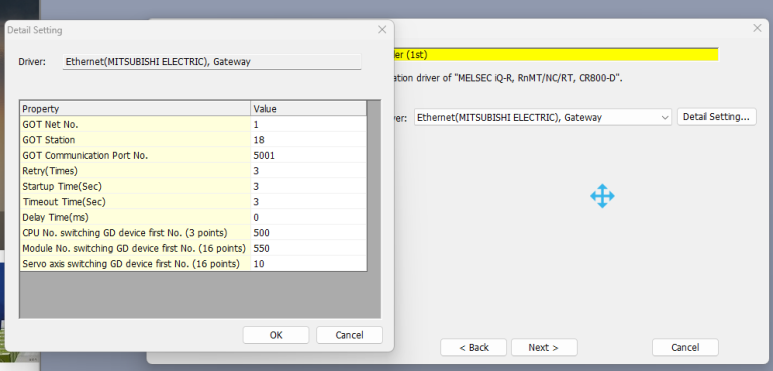
Task: Select GOT Net No. property row
Action: pos(135,125)
